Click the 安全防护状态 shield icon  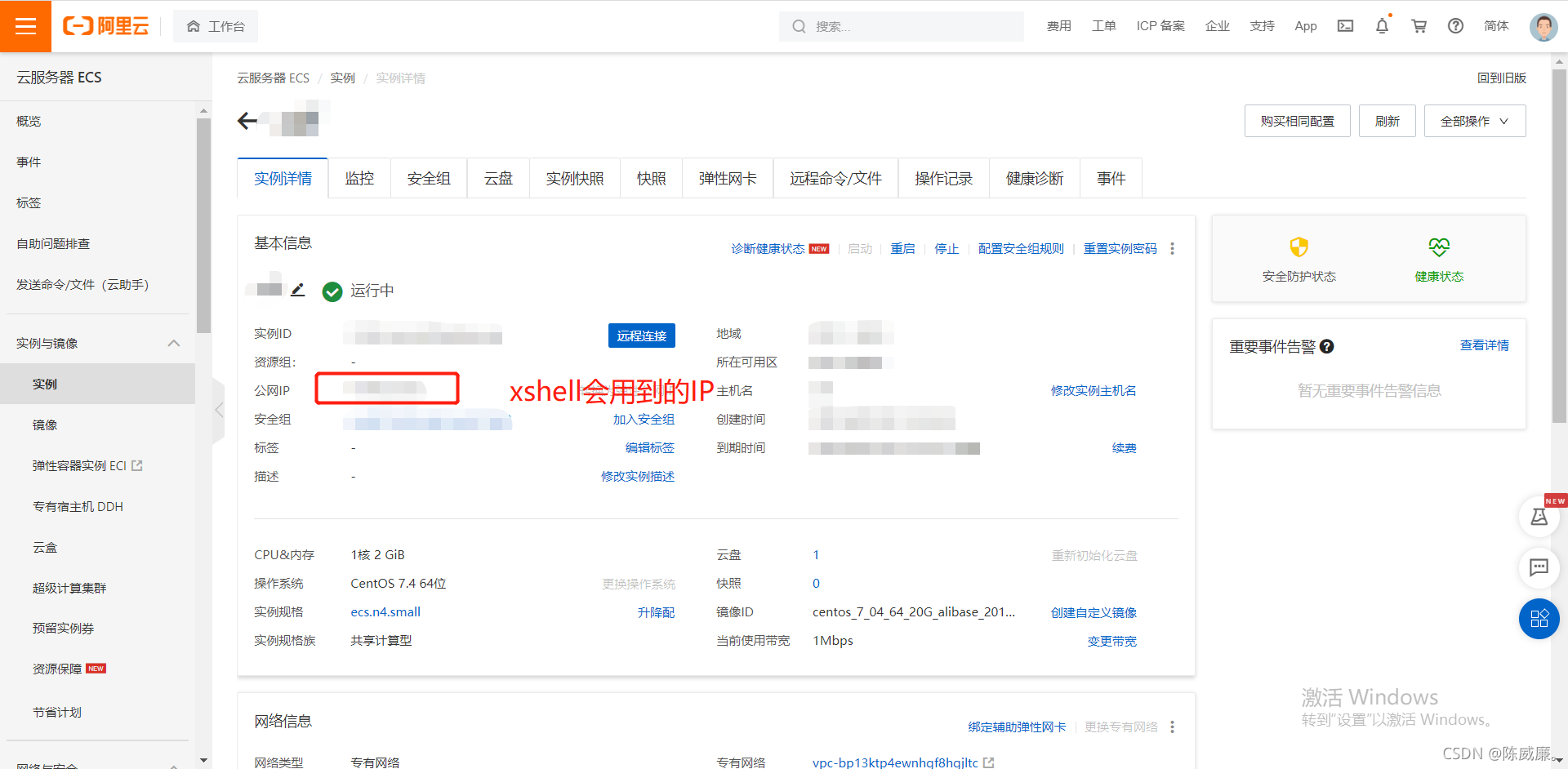[1298, 247]
